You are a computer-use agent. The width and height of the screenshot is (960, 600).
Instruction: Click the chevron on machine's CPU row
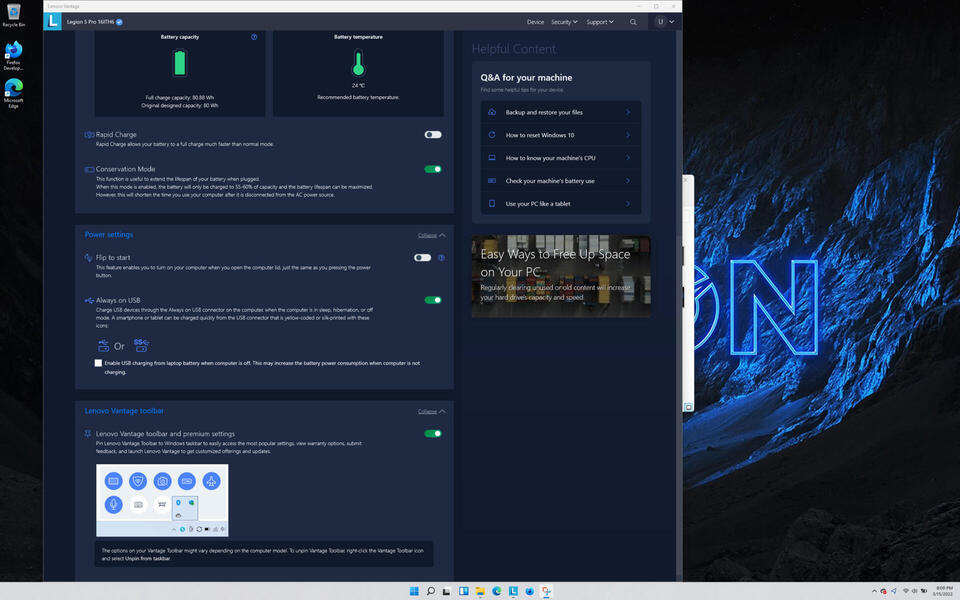click(628, 158)
